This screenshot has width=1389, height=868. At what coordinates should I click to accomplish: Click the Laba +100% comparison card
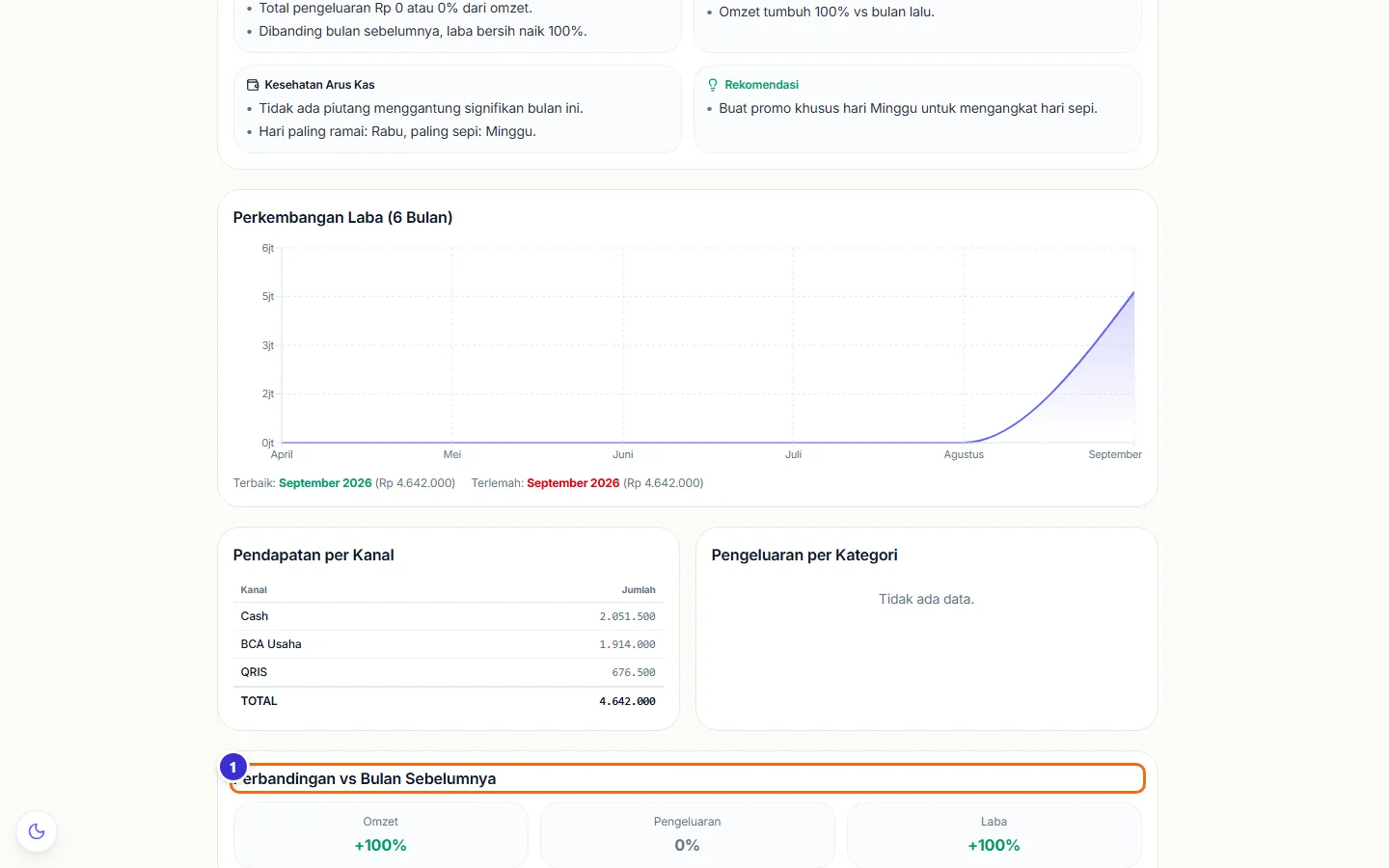[x=994, y=835]
